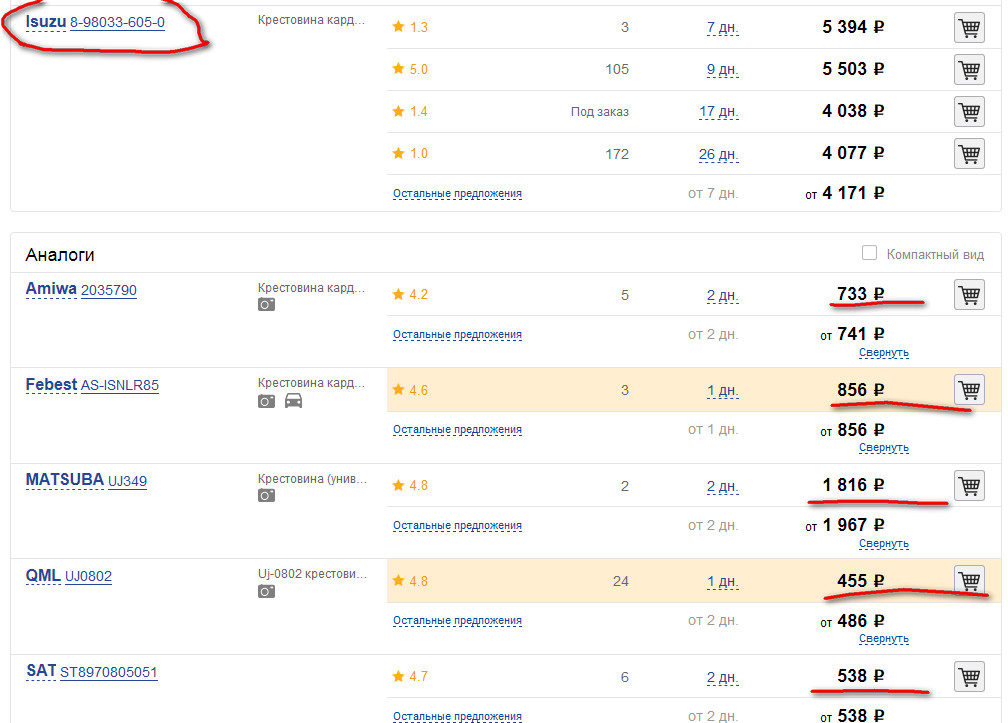Image resolution: width=1008 pixels, height=723 pixels.
Task: Click the 17 дн. delivery term link
Action: coord(719,112)
